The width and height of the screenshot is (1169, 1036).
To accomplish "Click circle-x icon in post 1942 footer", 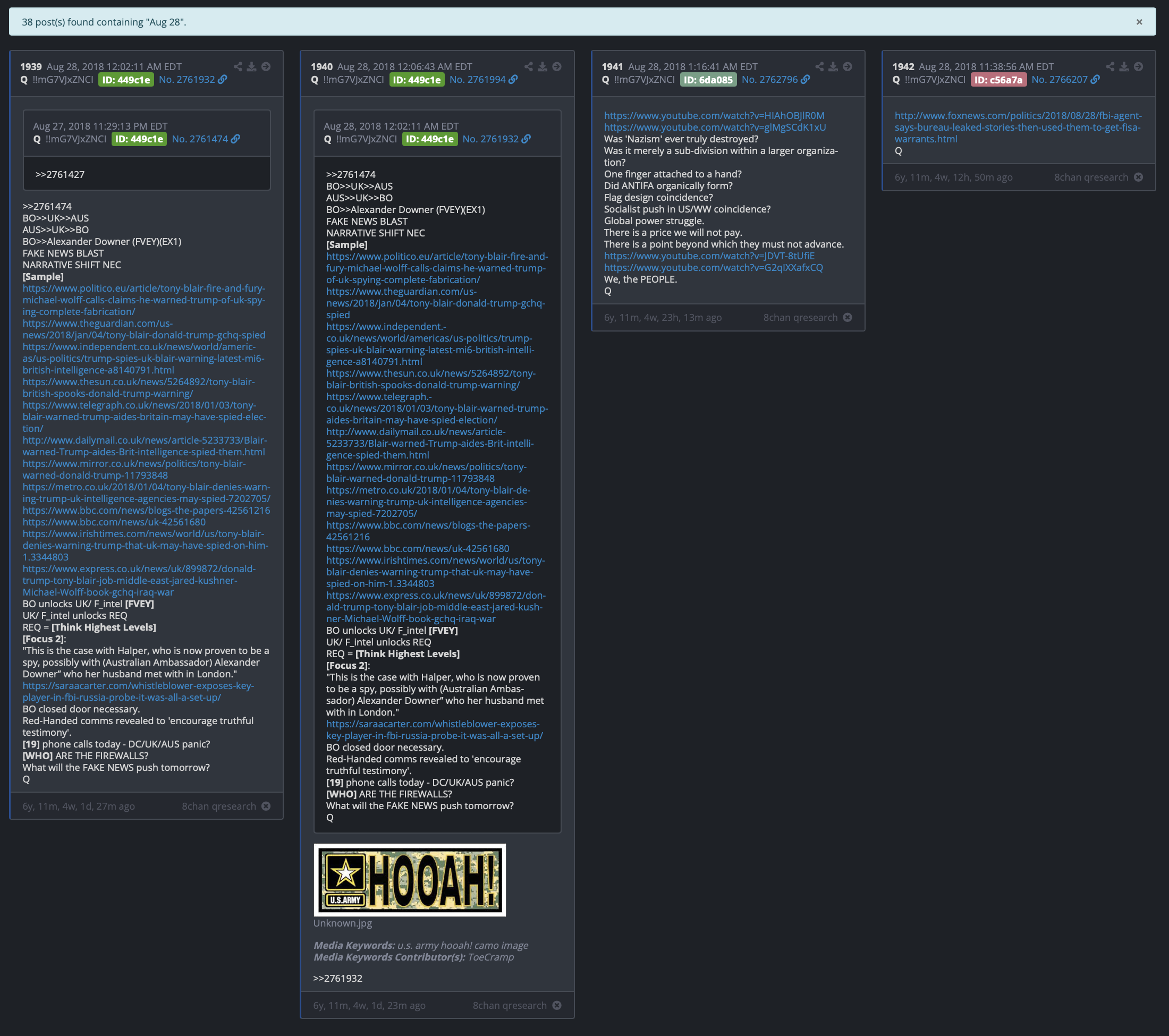I will point(1139,177).
